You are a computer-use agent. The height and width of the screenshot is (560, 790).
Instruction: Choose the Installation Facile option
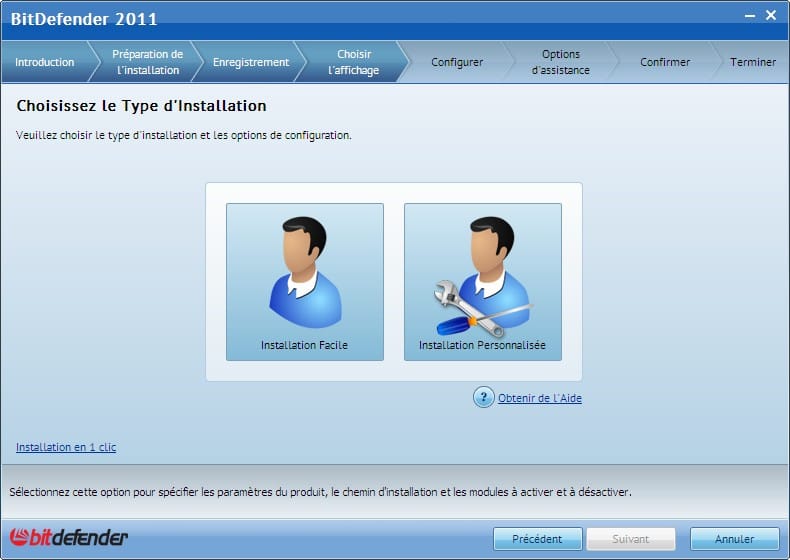[305, 282]
